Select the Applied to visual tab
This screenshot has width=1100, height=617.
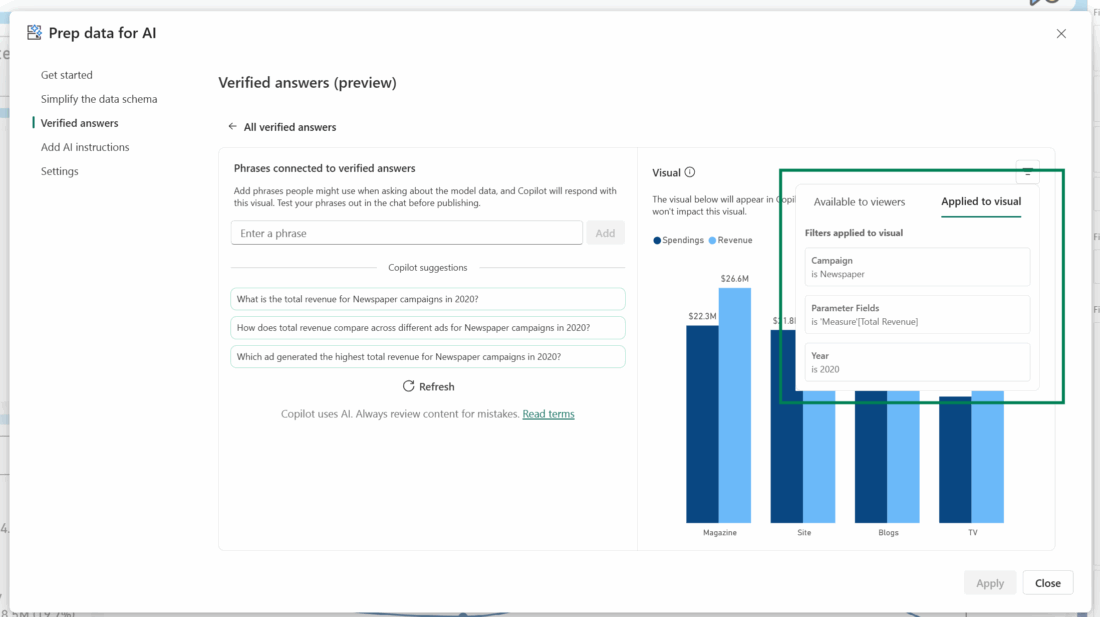coord(980,202)
